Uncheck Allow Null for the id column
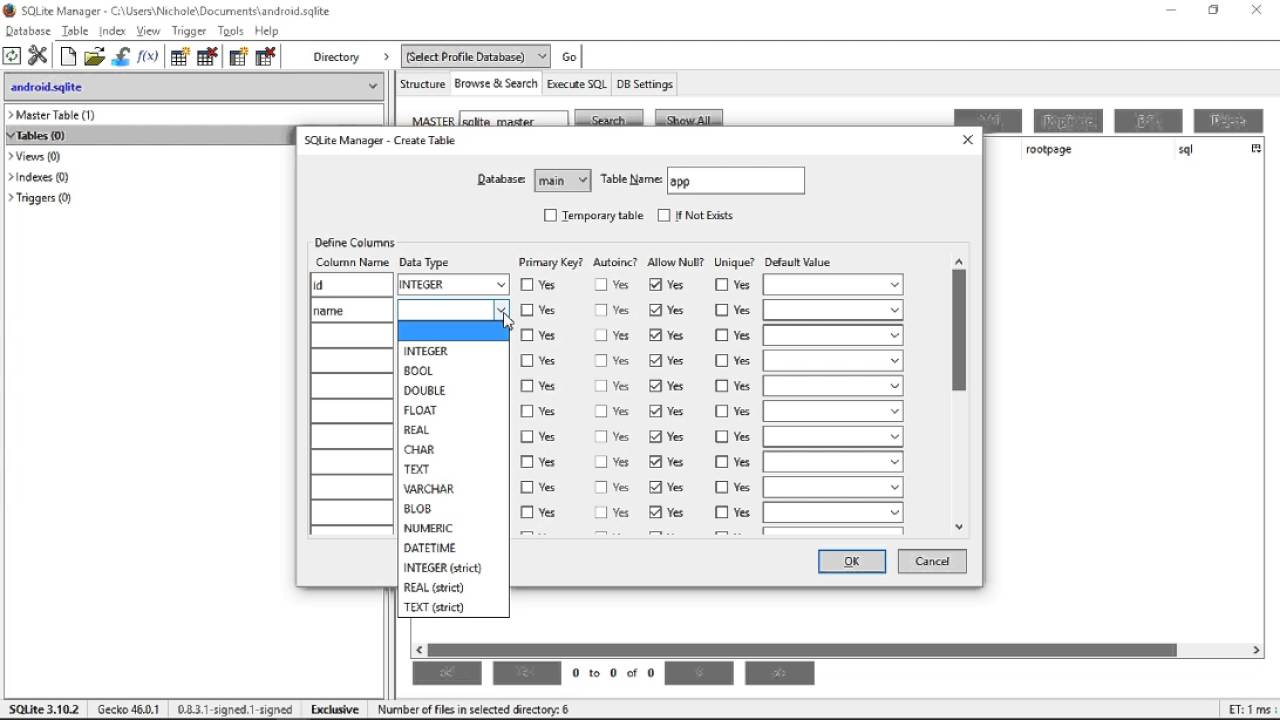The height and width of the screenshot is (720, 1280). coord(655,285)
